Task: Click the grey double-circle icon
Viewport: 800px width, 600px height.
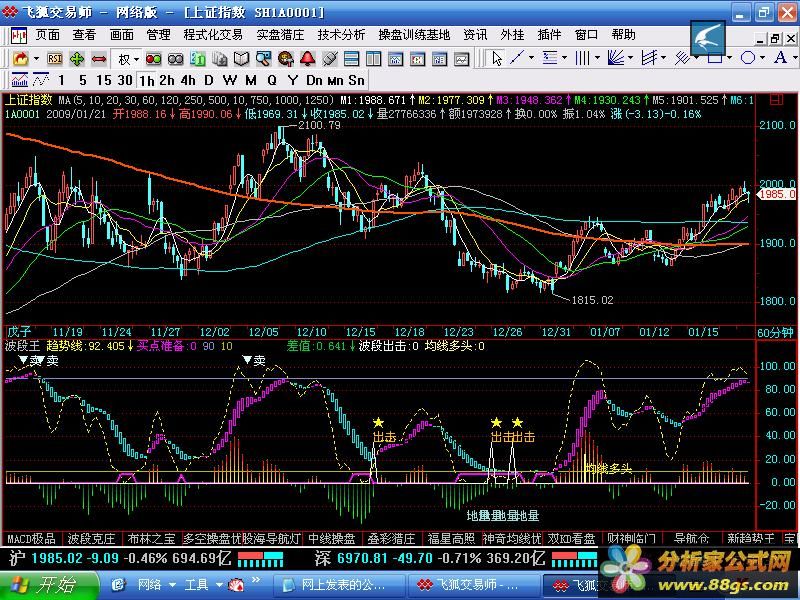Action: tap(176, 59)
